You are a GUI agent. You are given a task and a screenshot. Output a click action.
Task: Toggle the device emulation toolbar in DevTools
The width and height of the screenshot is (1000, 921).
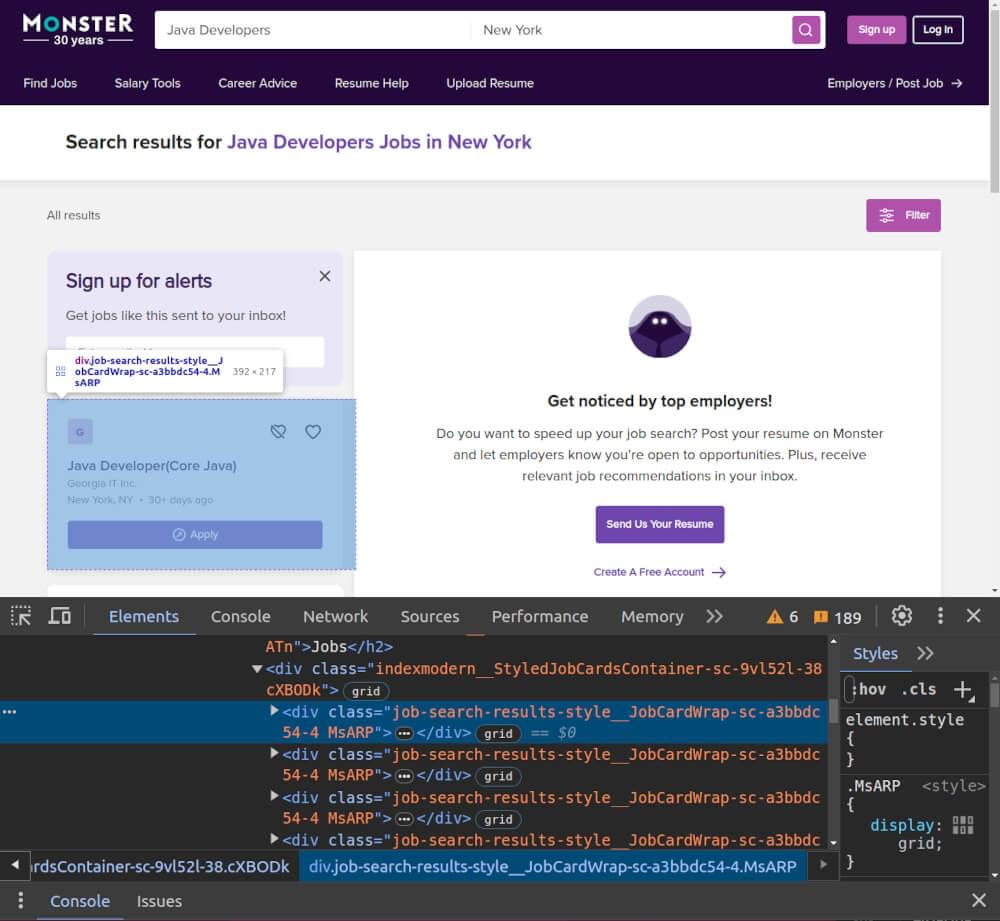(x=59, y=616)
